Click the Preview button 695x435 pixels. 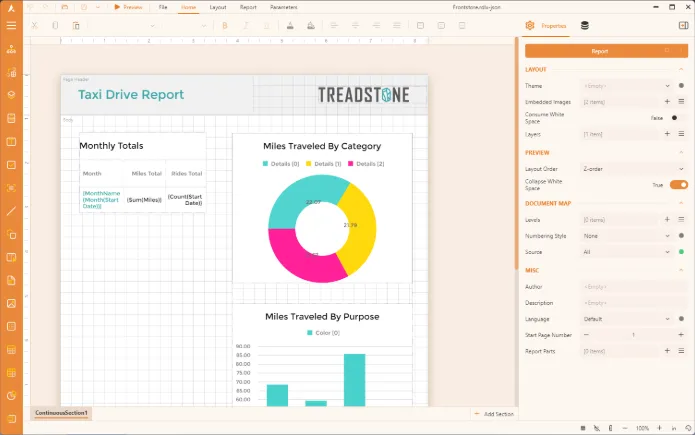click(128, 7)
